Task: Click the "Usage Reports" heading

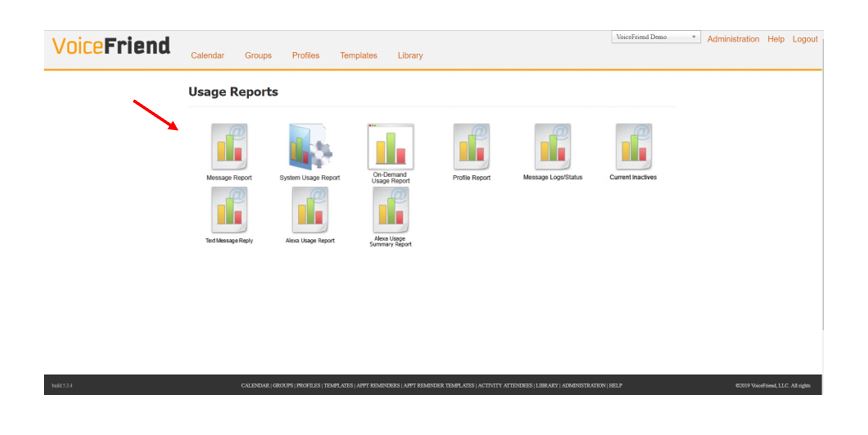Action: 233,92
